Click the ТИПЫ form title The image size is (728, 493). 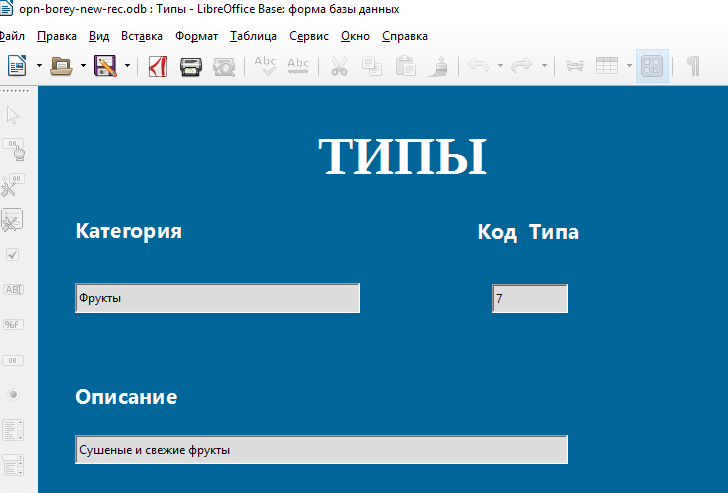point(402,156)
